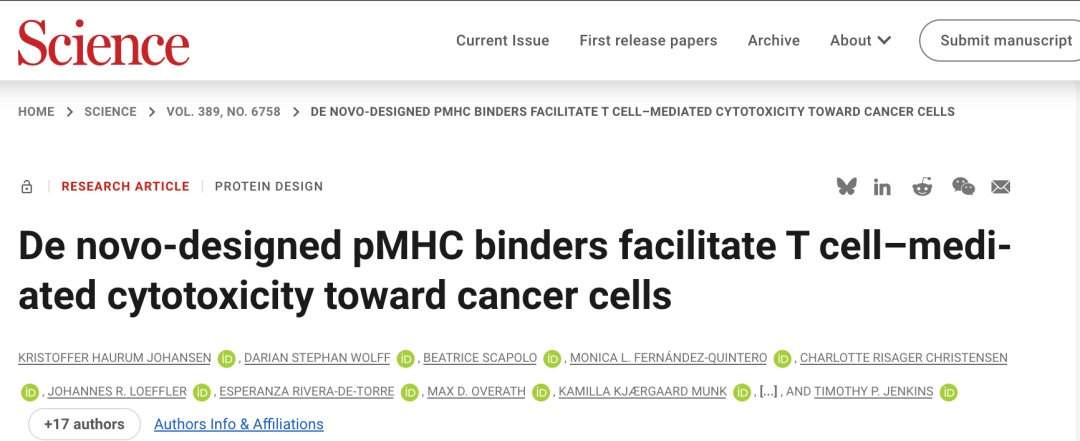Open Kristoffer Haurum Johansen's ORCID icon

[227, 358]
